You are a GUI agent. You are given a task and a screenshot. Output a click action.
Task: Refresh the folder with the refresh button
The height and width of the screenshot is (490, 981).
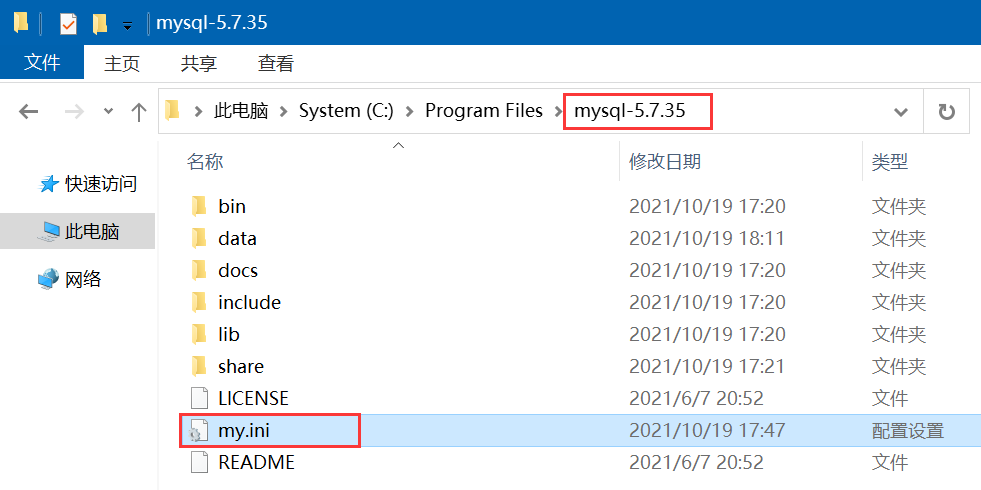pos(947,112)
